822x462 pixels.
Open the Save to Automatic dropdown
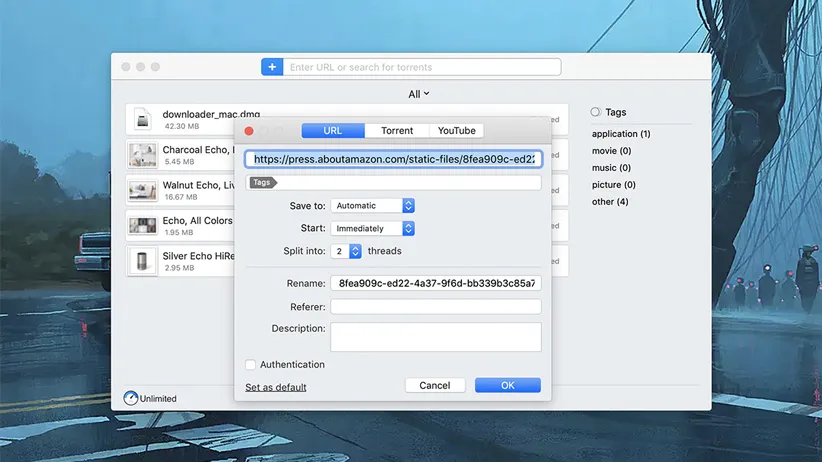coord(372,206)
